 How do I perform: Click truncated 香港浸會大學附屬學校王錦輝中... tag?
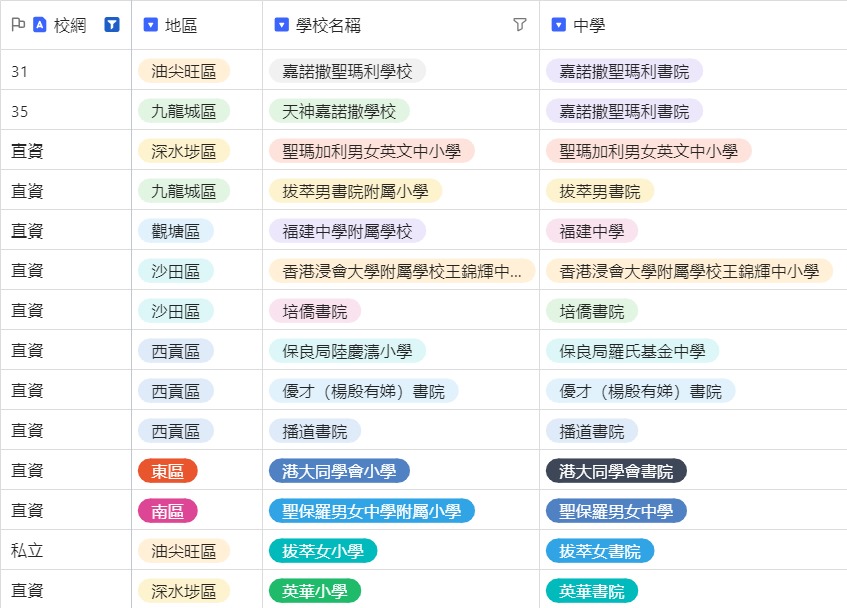click(402, 271)
